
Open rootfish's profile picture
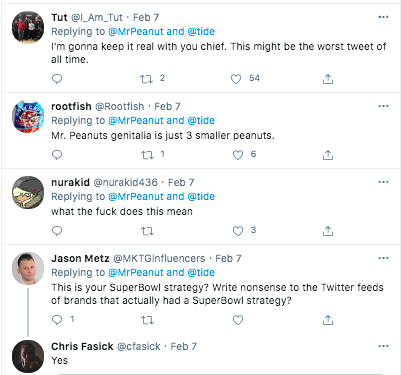coord(28,116)
